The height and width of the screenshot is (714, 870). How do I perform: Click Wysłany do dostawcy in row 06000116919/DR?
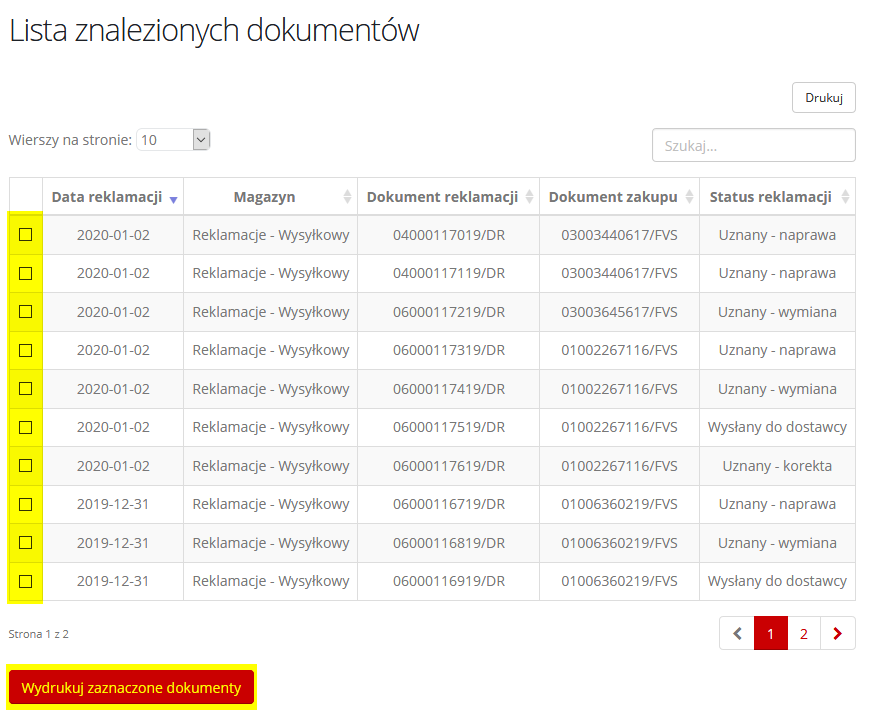(777, 581)
